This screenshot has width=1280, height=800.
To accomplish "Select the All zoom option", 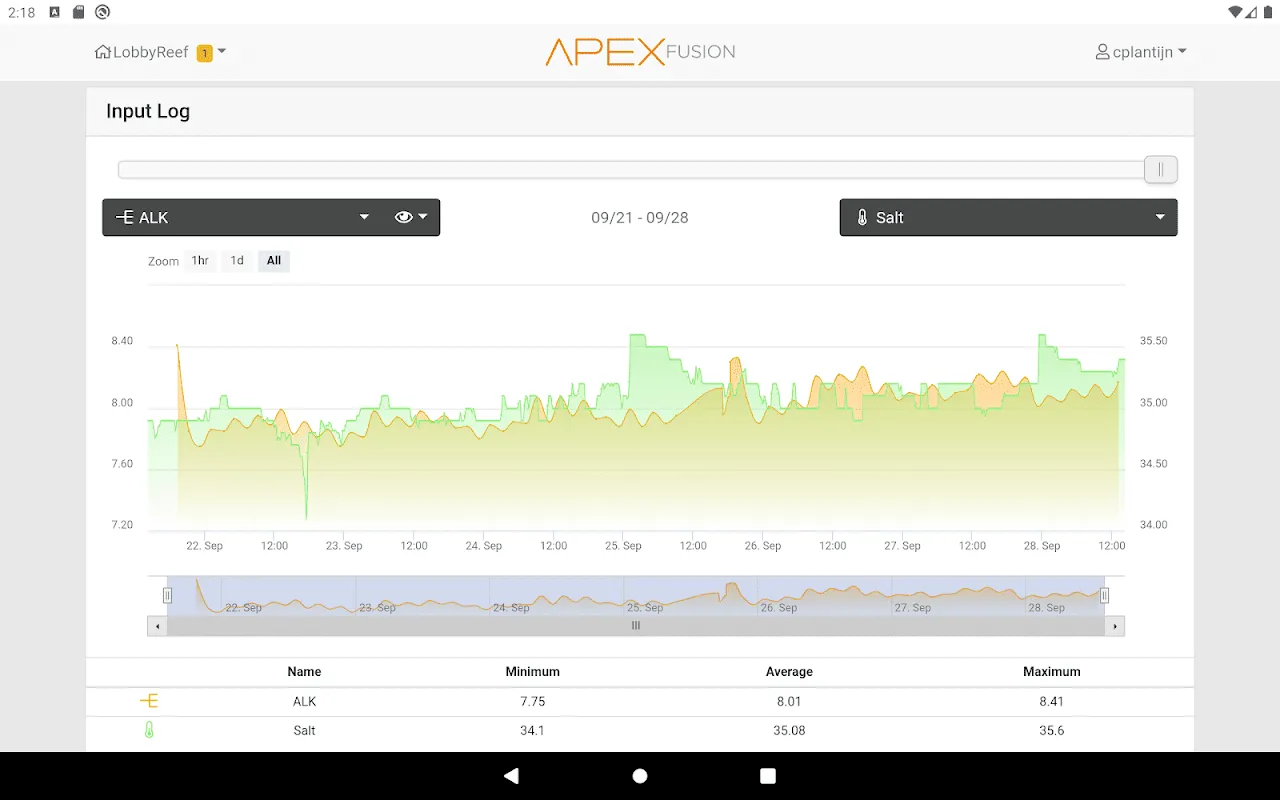I will [273, 260].
